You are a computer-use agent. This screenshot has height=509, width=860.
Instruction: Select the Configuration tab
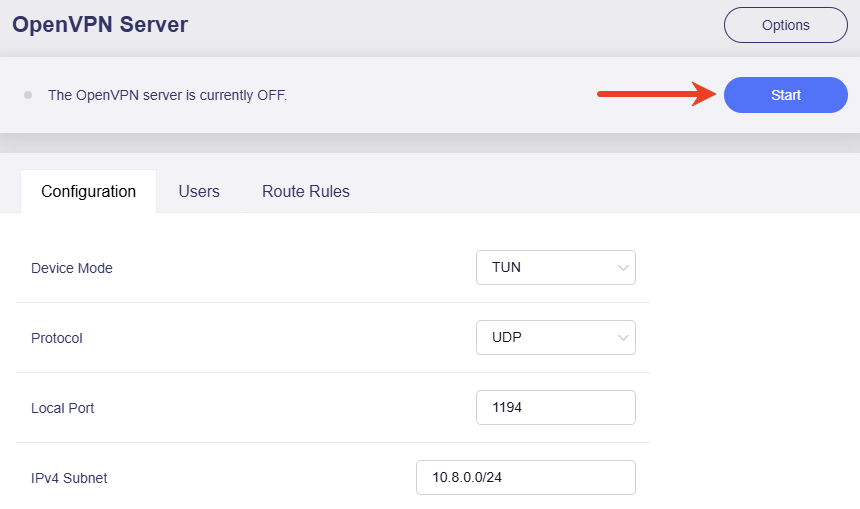88,191
